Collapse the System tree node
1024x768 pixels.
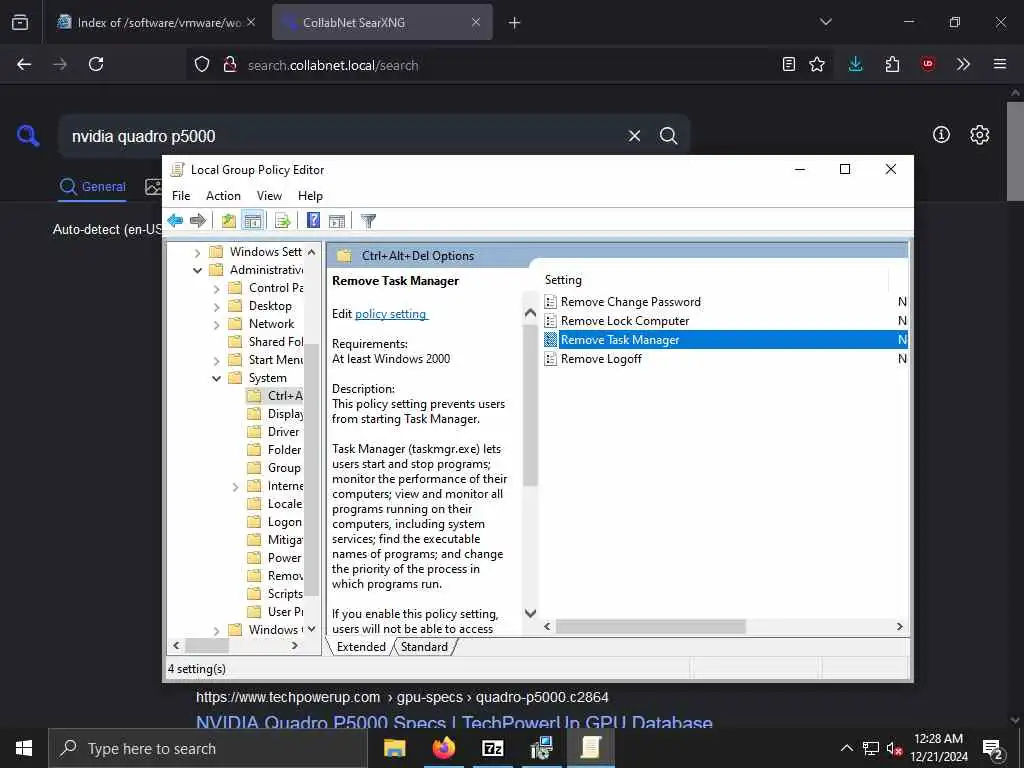[216, 378]
